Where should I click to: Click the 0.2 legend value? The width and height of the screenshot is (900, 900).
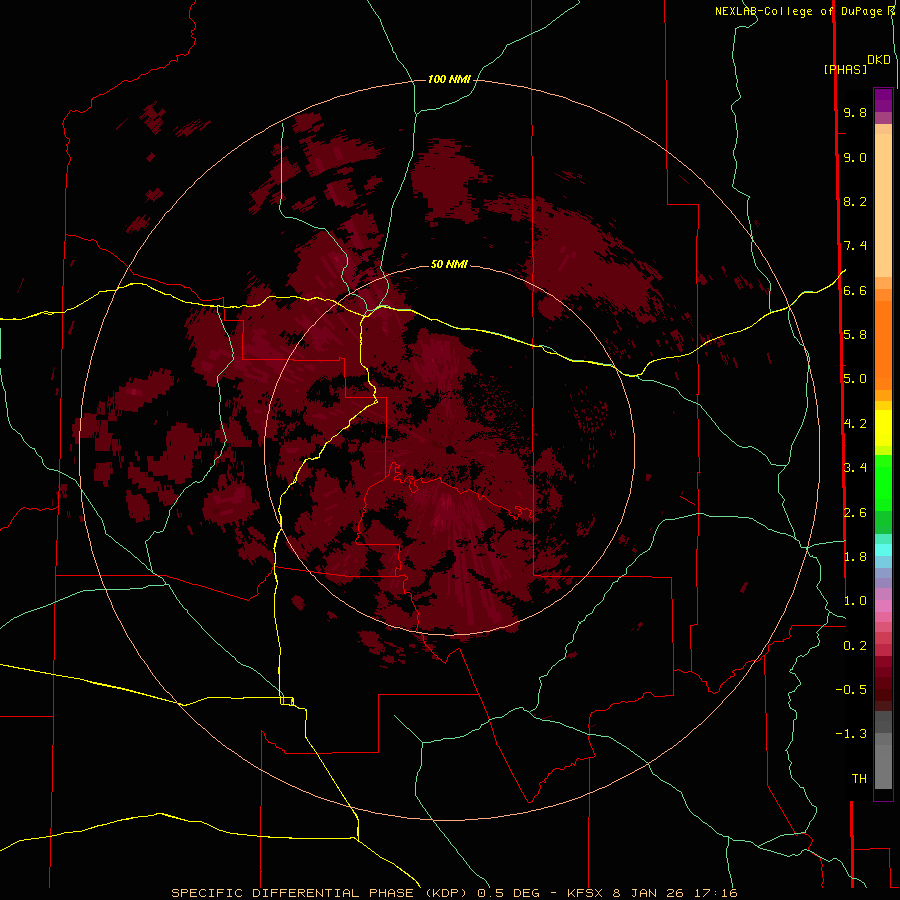click(x=855, y=646)
